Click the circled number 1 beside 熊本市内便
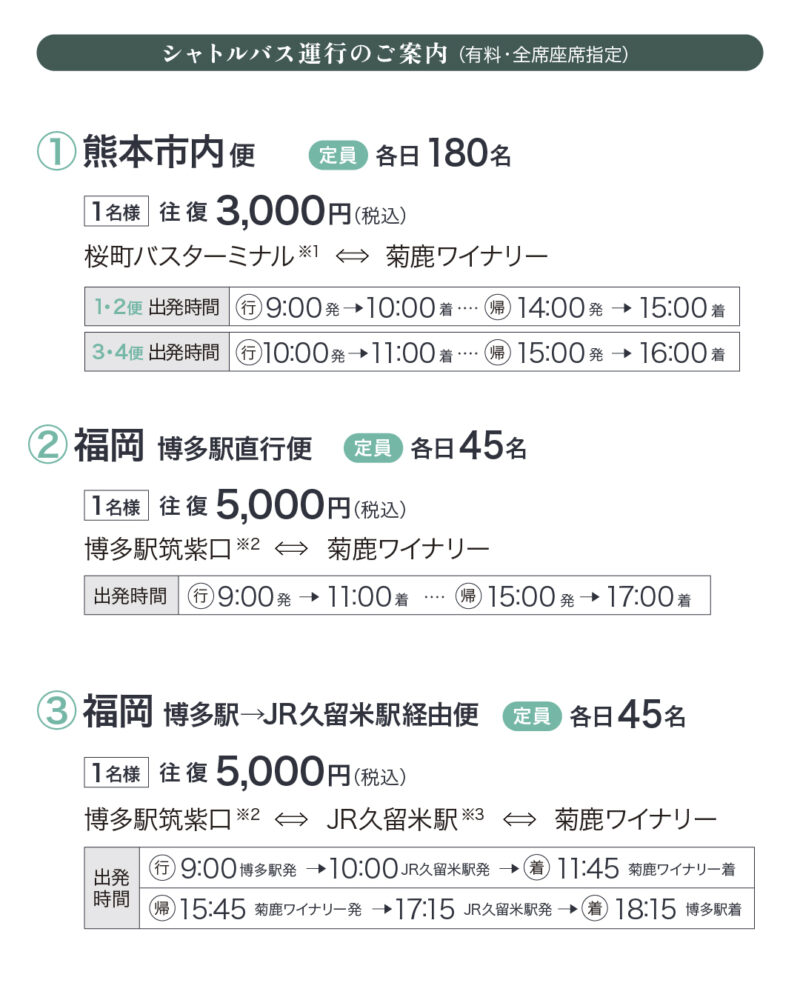Screen dimensions: 800x1000 pyautogui.click(x=57, y=153)
